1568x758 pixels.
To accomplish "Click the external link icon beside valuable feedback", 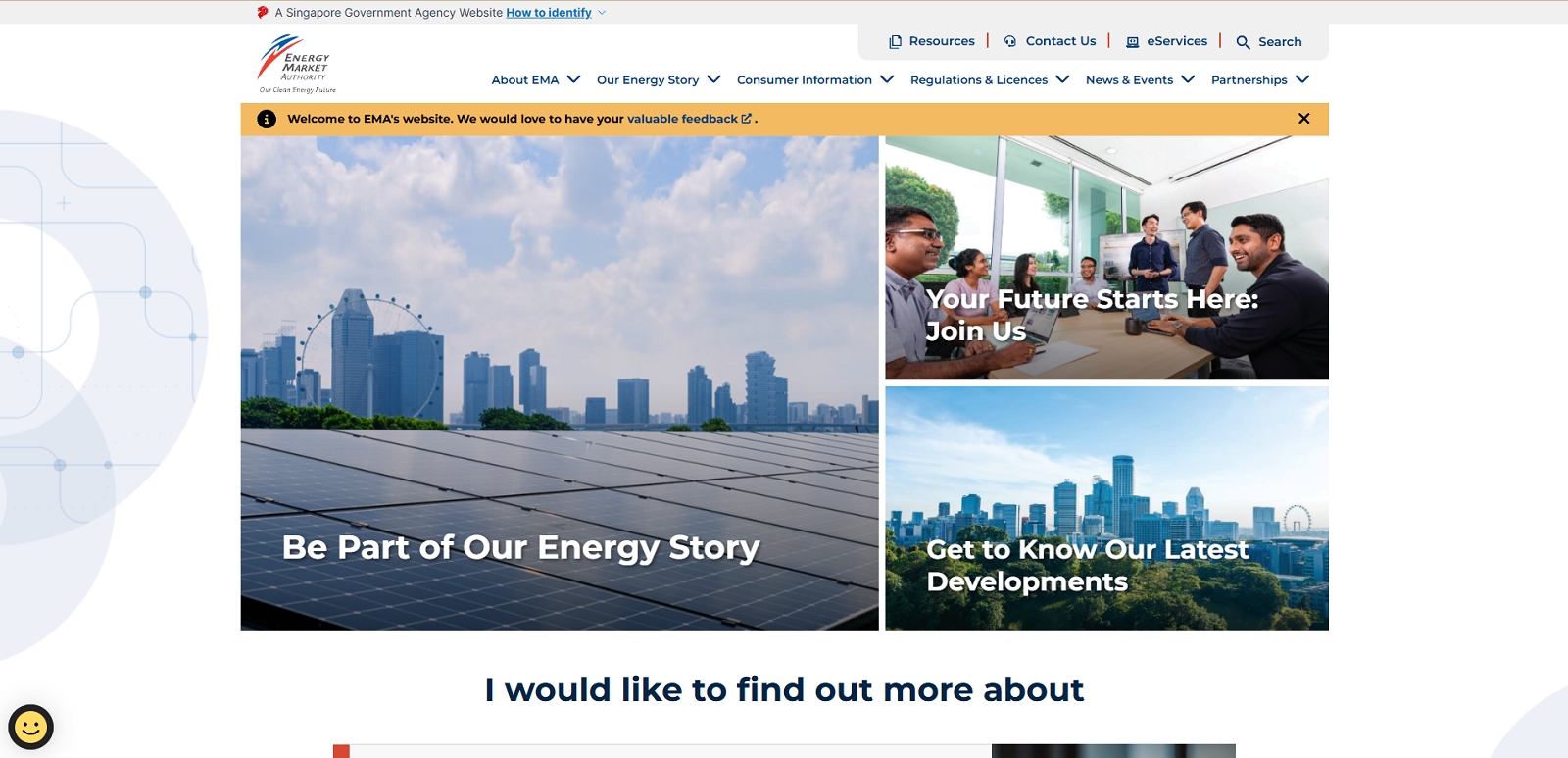I will coord(747,119).
